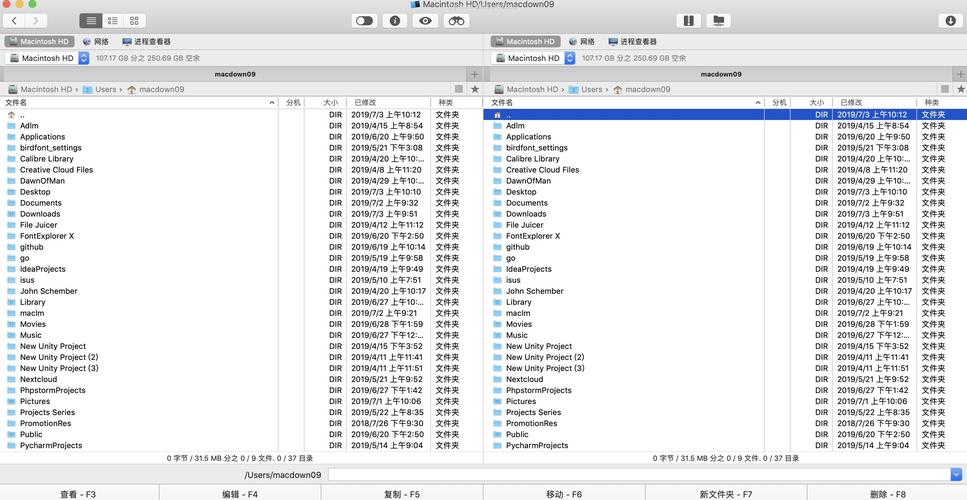Switch to the icon grid view

click(x=134, y=20)
